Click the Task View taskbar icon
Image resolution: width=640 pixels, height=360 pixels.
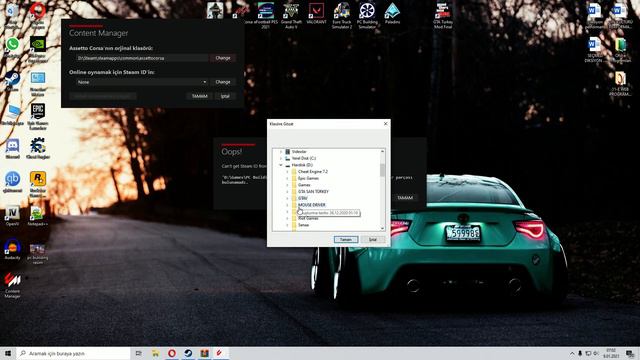(139, 353)
